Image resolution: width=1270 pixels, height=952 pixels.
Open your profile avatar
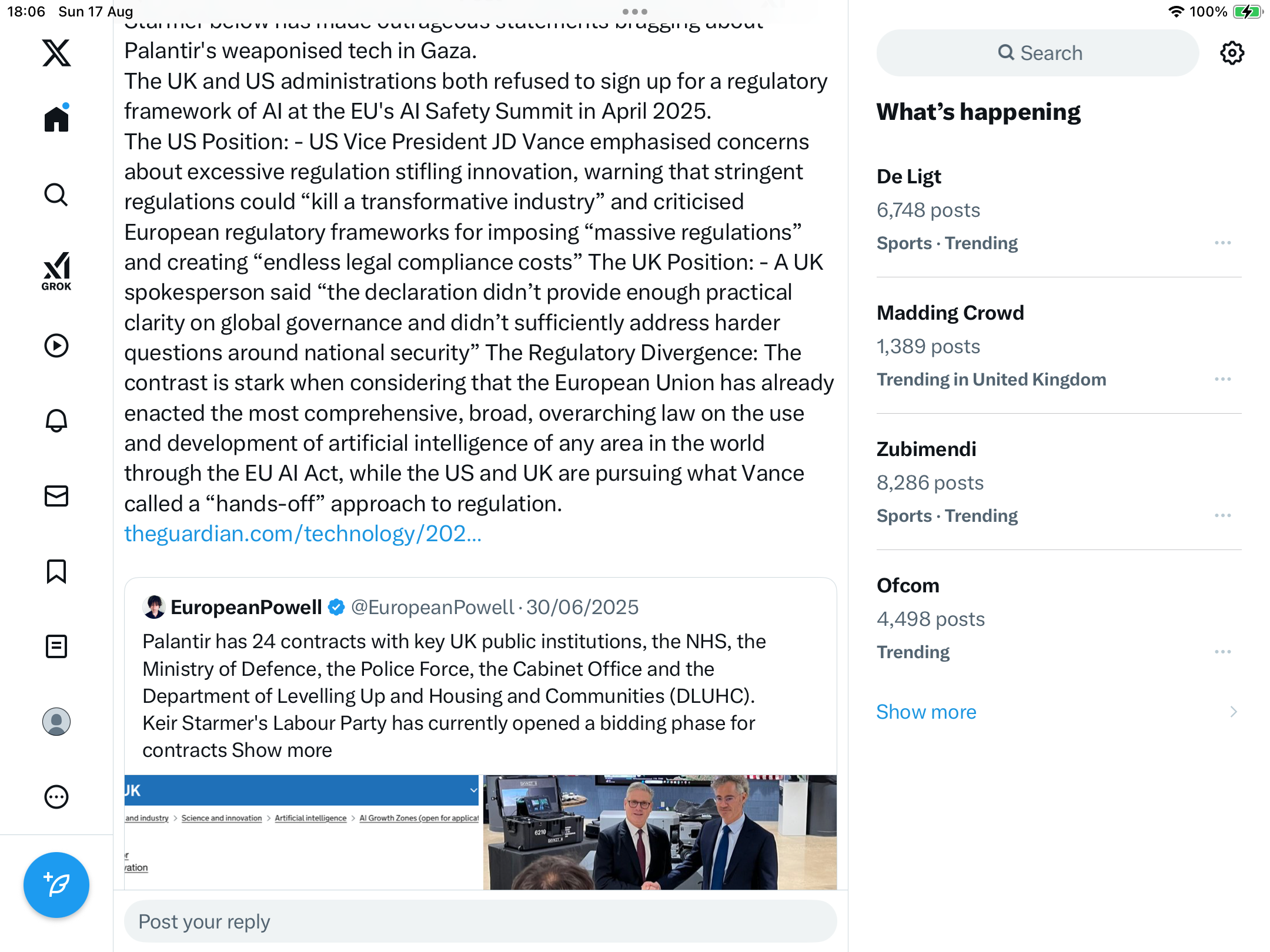pyautogui.click(x=56, y=722)
